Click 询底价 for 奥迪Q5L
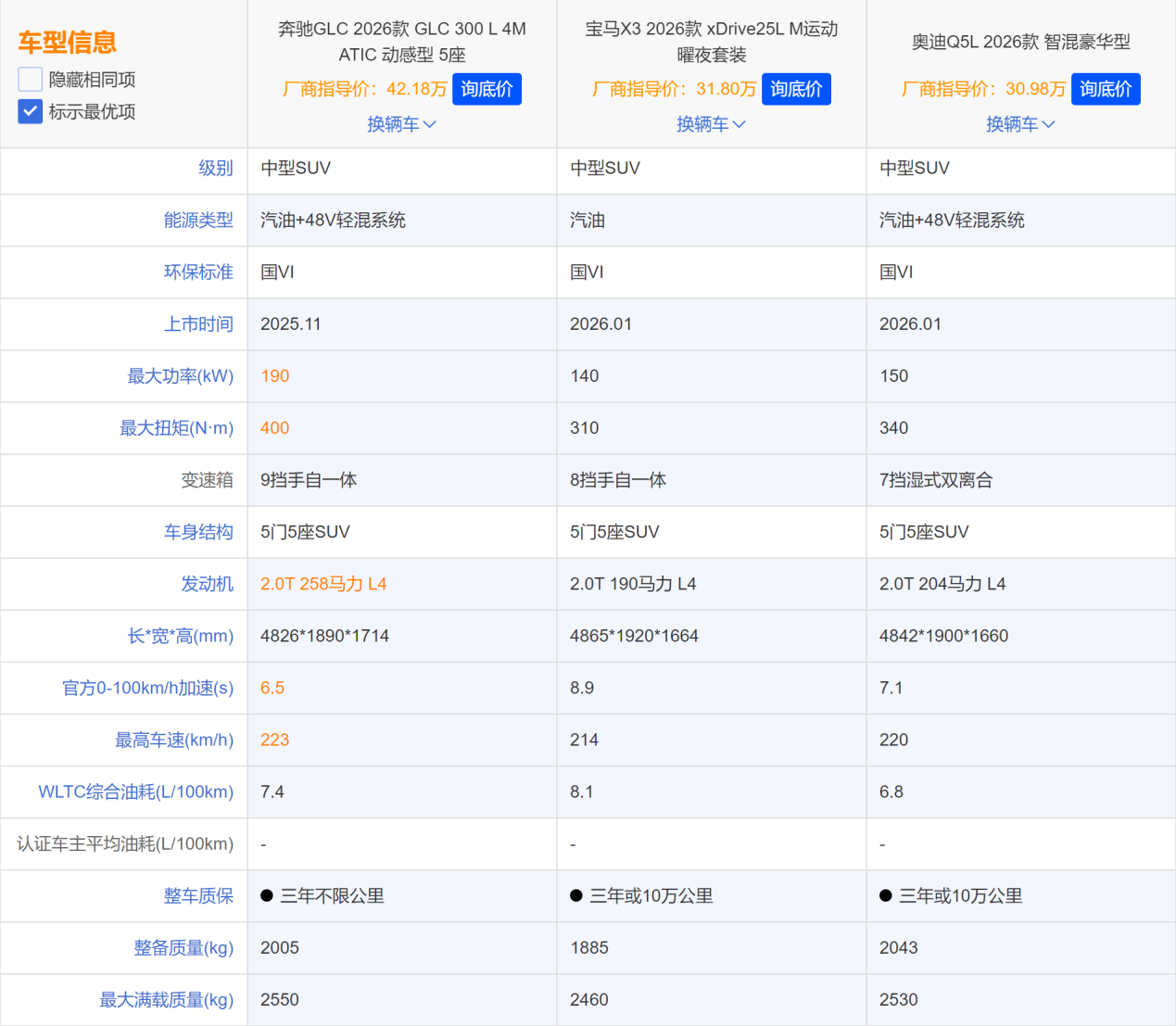Screen dimensions: 1176x1026 coord(1106,89)
